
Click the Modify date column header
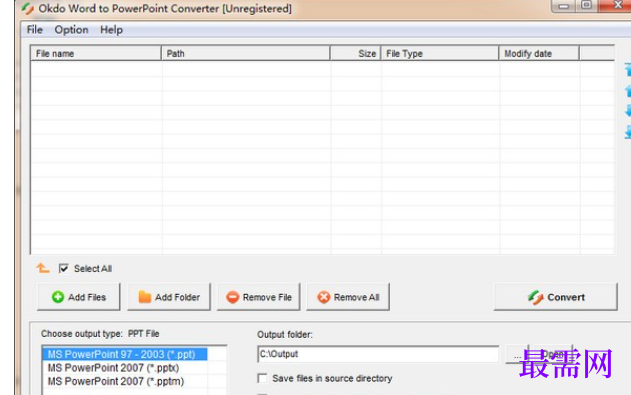(x=539, y=53)
